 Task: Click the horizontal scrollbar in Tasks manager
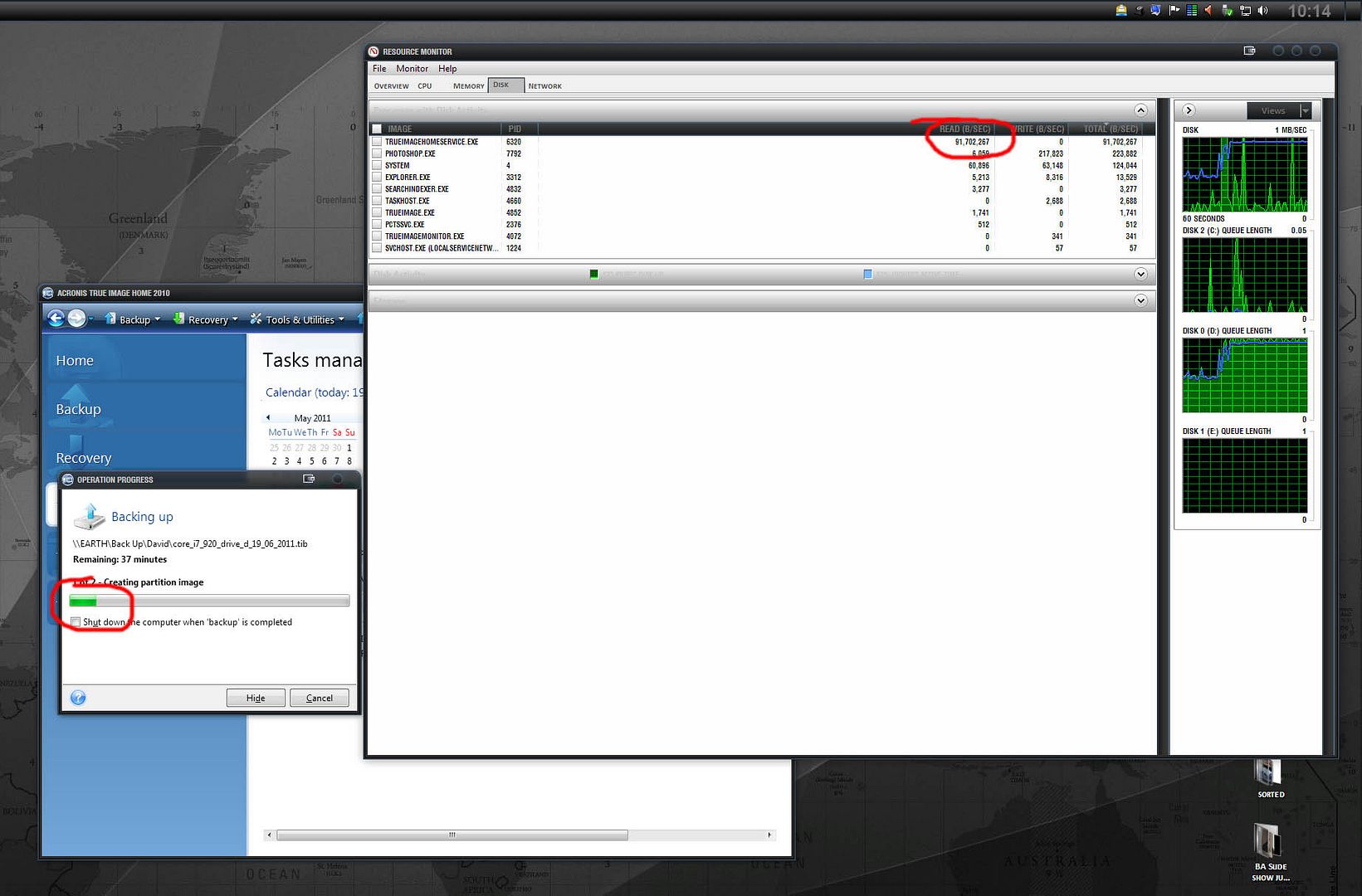[452, 835]
